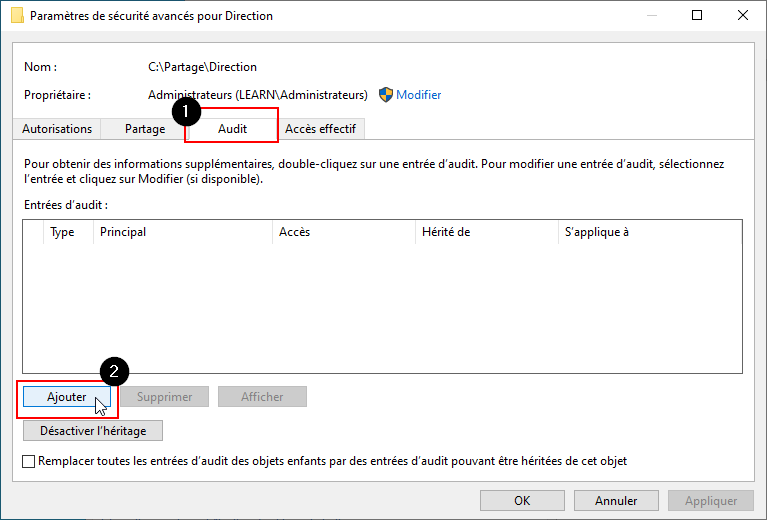This screenshot has height=520, width=767.
Task: Click the greyed Afficher button
Action: pos(262,397)
